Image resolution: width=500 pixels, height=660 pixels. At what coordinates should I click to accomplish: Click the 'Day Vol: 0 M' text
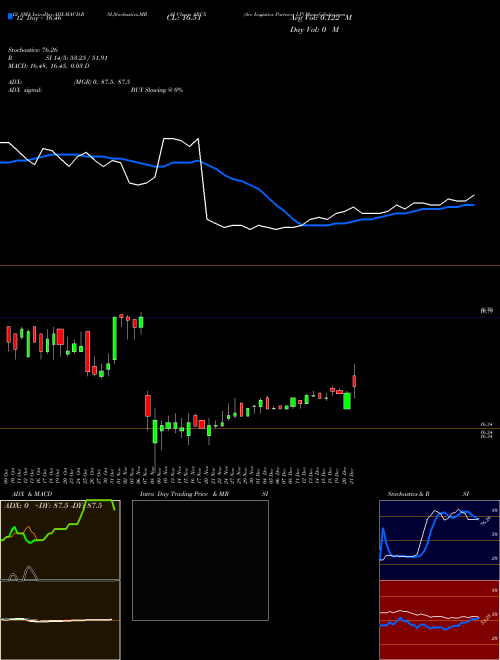[314, 30]
